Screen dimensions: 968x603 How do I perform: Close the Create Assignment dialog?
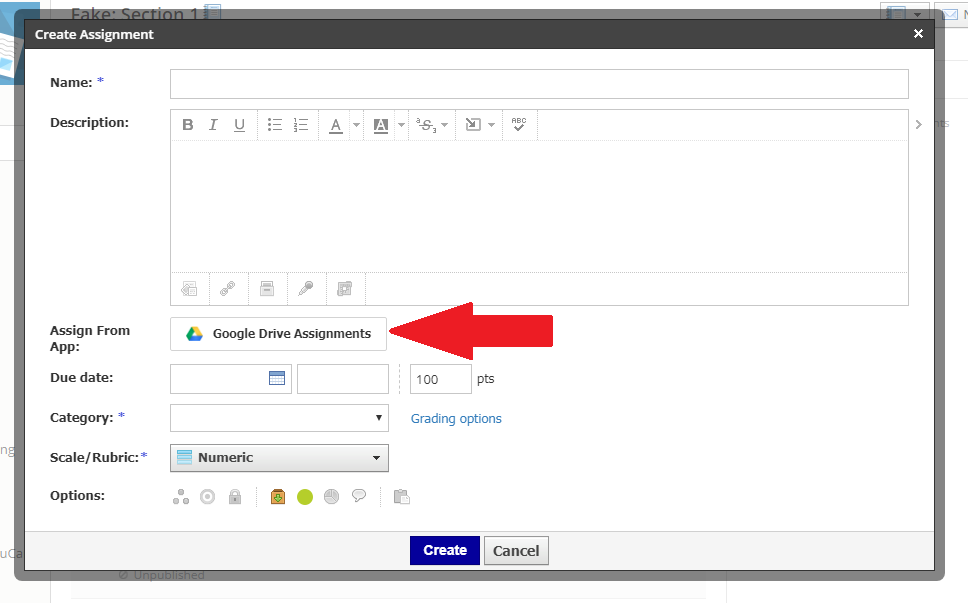coord(919,34)
